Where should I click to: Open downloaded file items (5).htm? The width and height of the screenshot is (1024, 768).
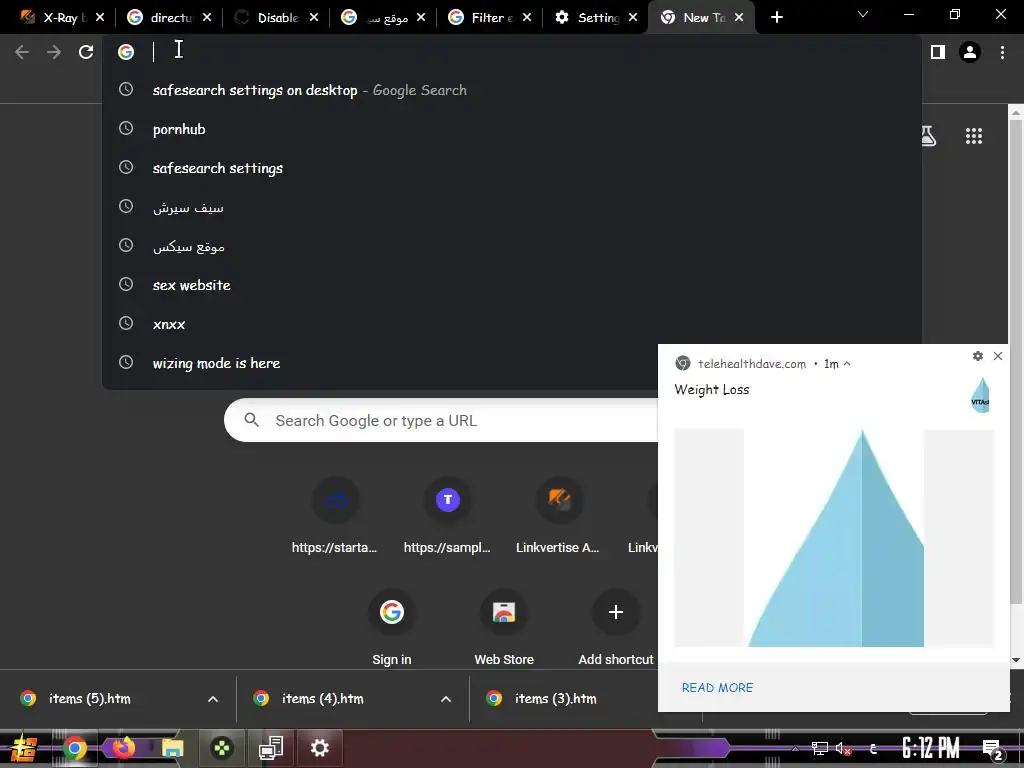[89, 699]
